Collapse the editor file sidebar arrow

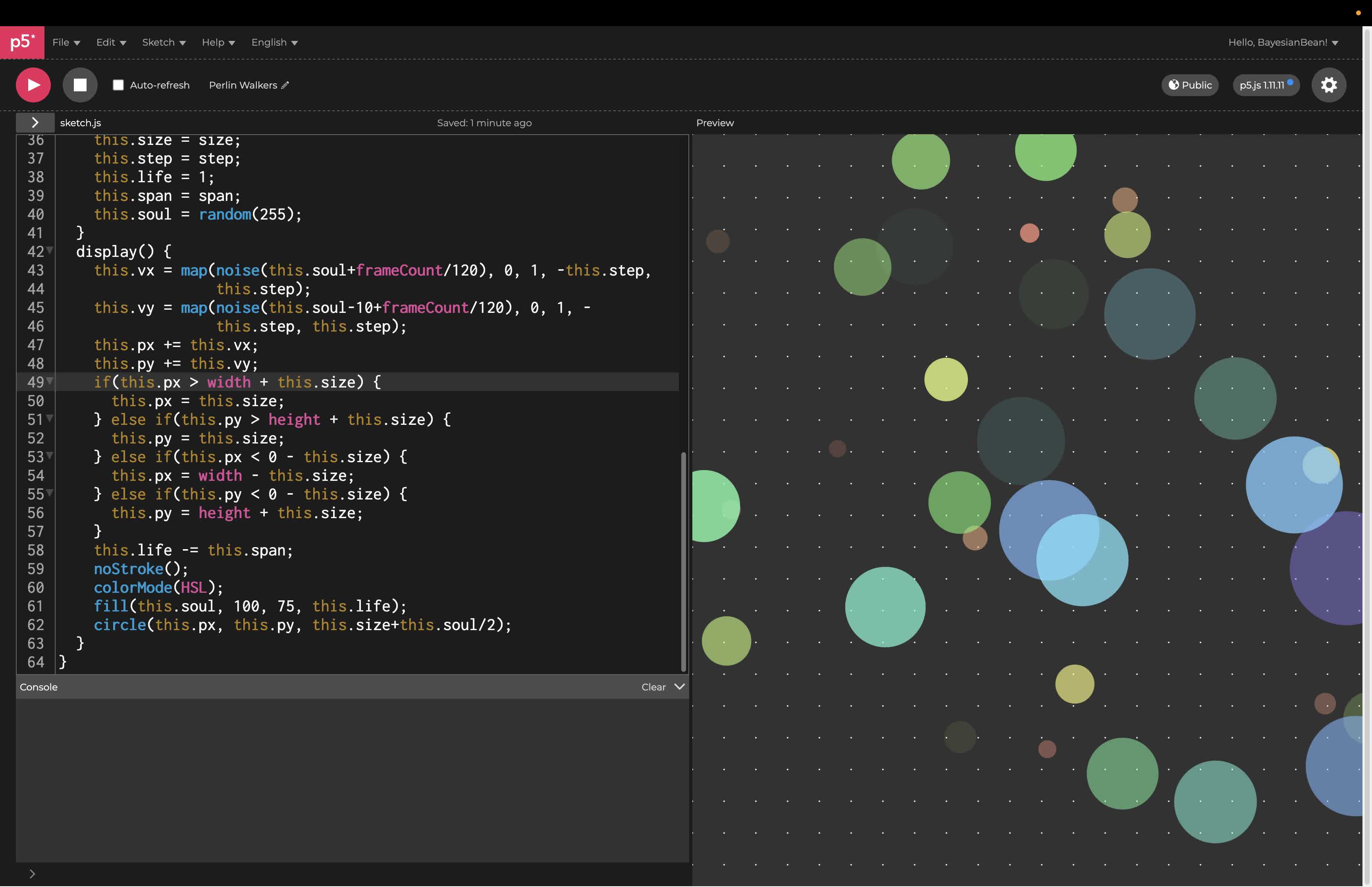pos(35,122)
